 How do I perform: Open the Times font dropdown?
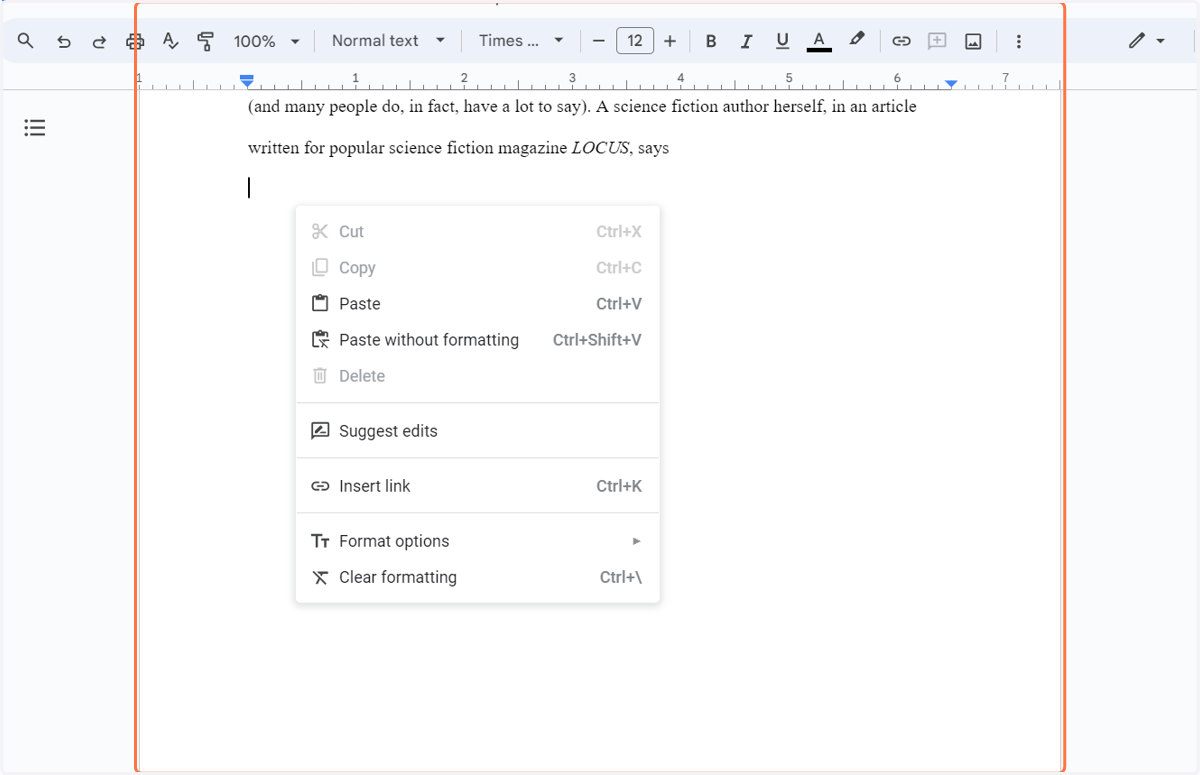pos(521,41)
